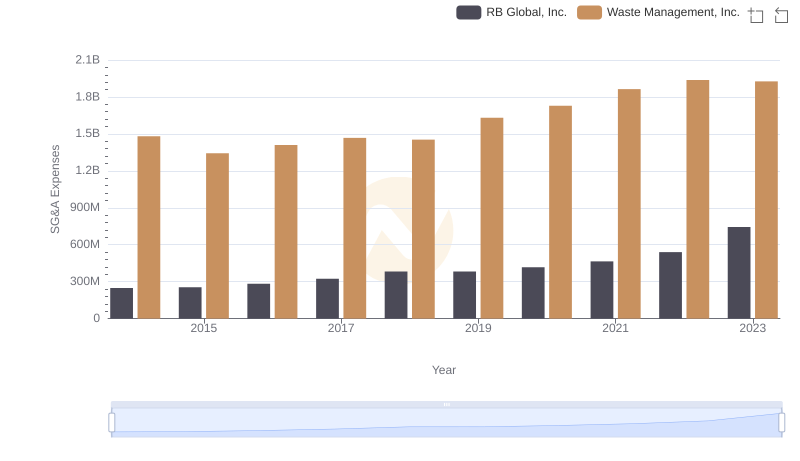This screenshot has width=800, height=461.
Task: Click the 1.2B y-axis label
Action: 88,170
